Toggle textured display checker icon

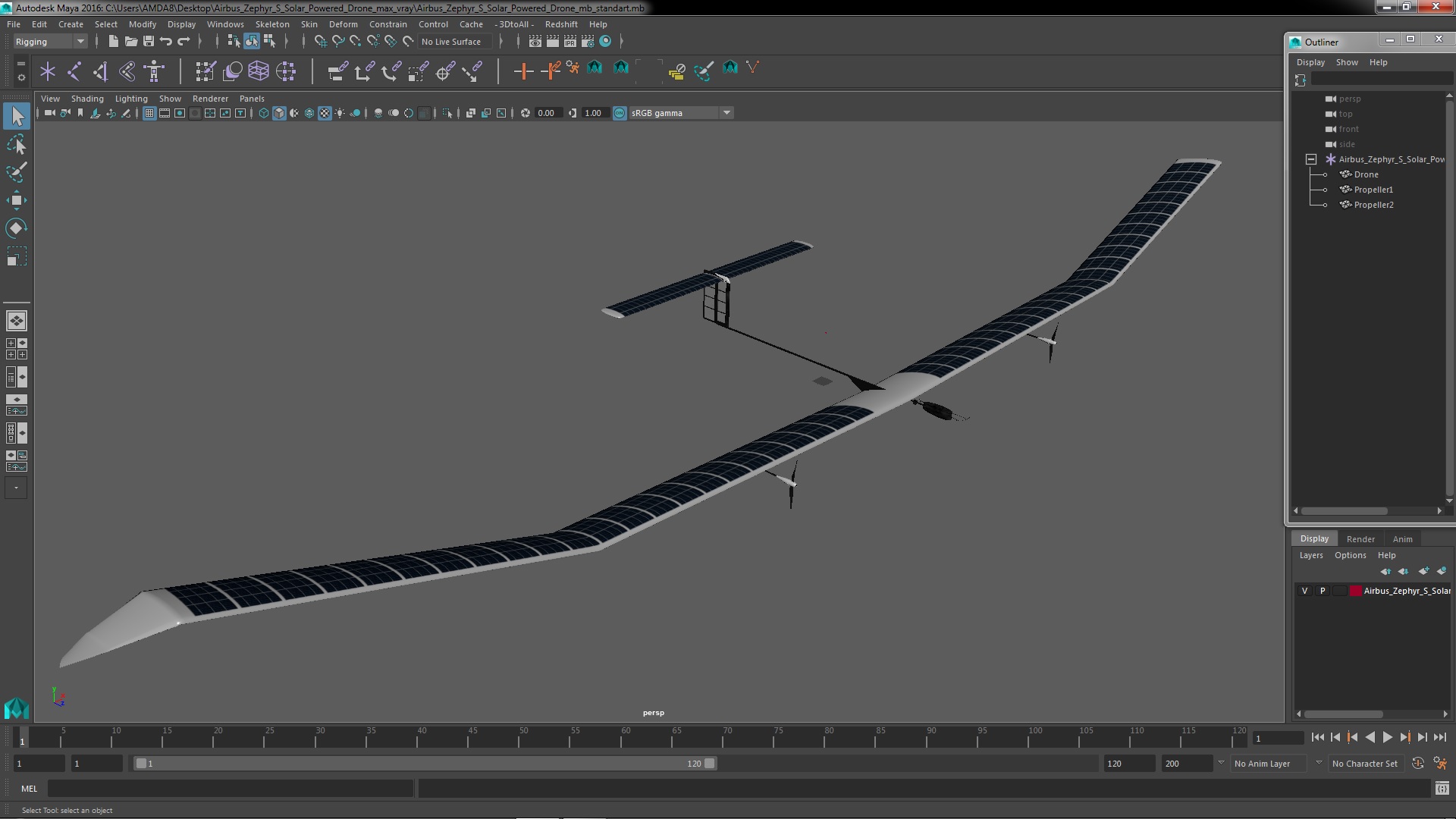point(325,113)
